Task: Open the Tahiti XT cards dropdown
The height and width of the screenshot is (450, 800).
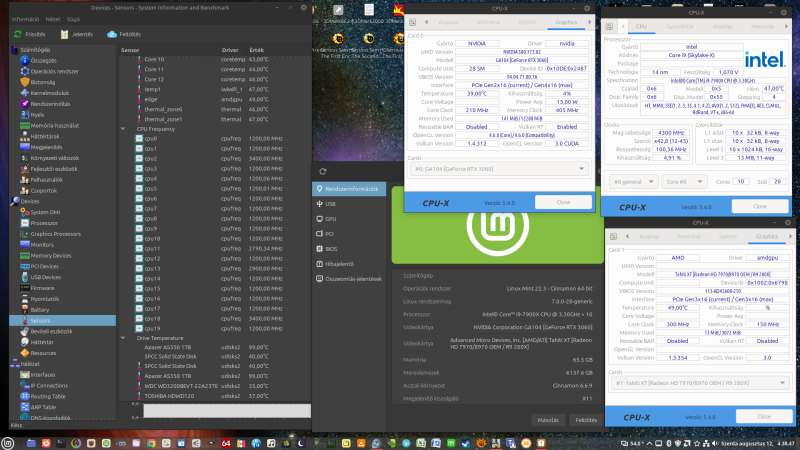Action: [699, 383]
